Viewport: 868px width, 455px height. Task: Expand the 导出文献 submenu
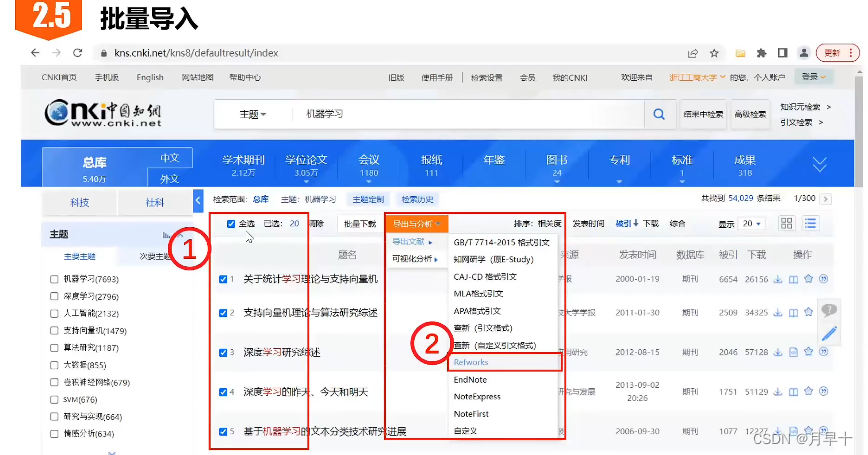pos(412,241)
